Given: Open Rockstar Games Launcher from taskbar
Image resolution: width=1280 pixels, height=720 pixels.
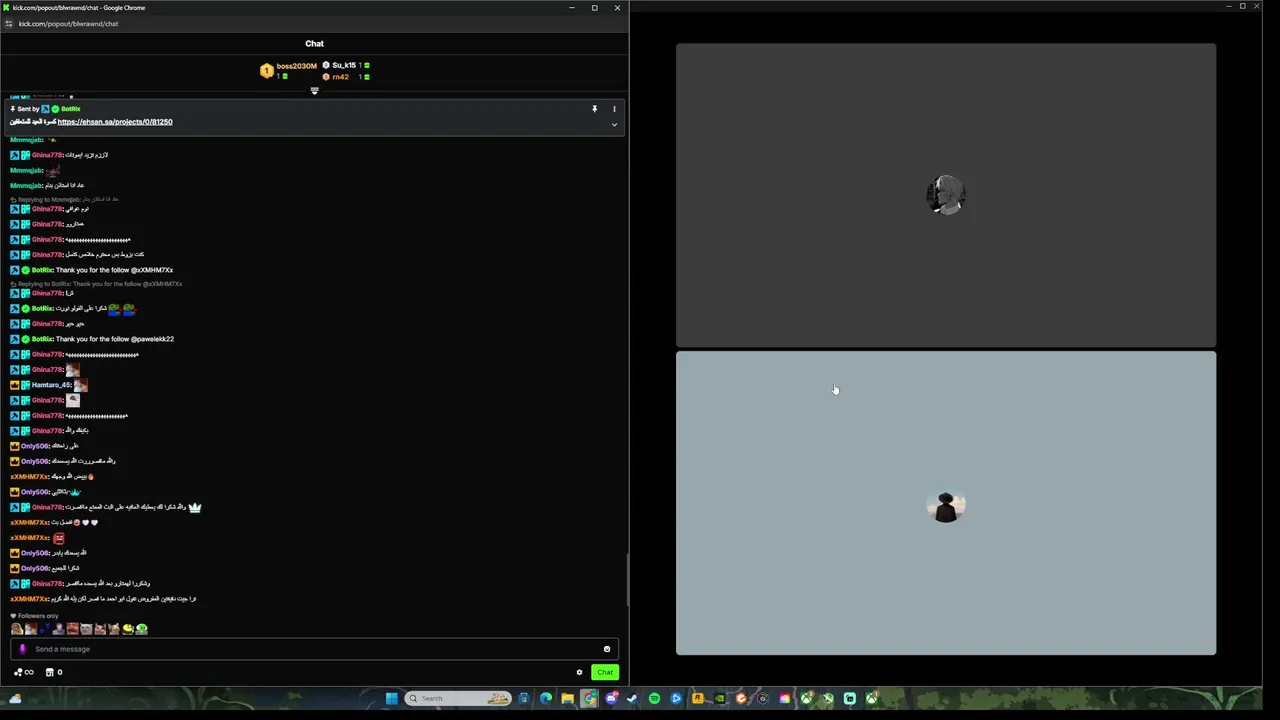Looking at the screenshot, I should pyautogui.click(x=698, y=698).
